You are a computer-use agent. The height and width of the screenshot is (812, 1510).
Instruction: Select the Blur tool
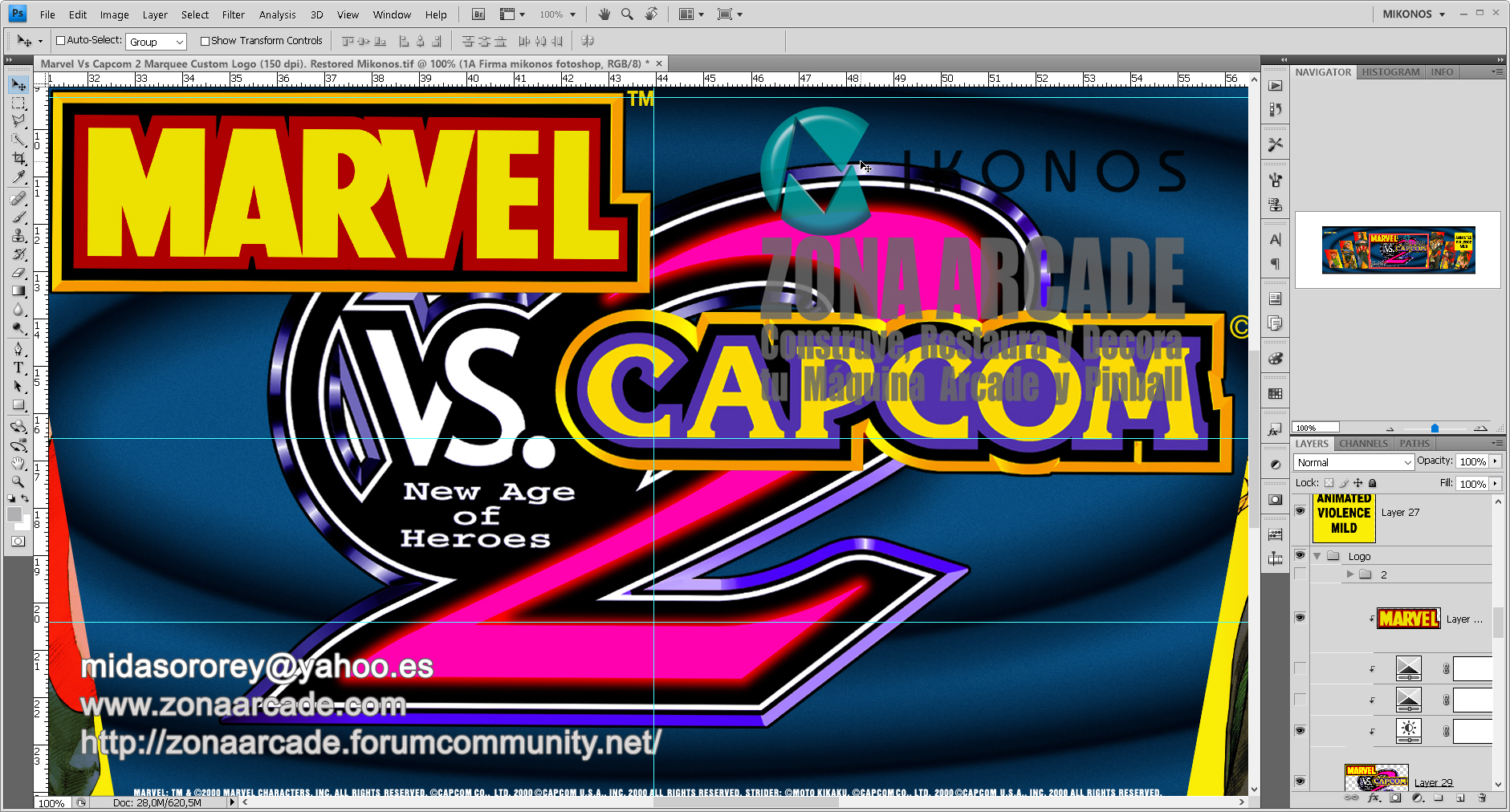(18, 309)
